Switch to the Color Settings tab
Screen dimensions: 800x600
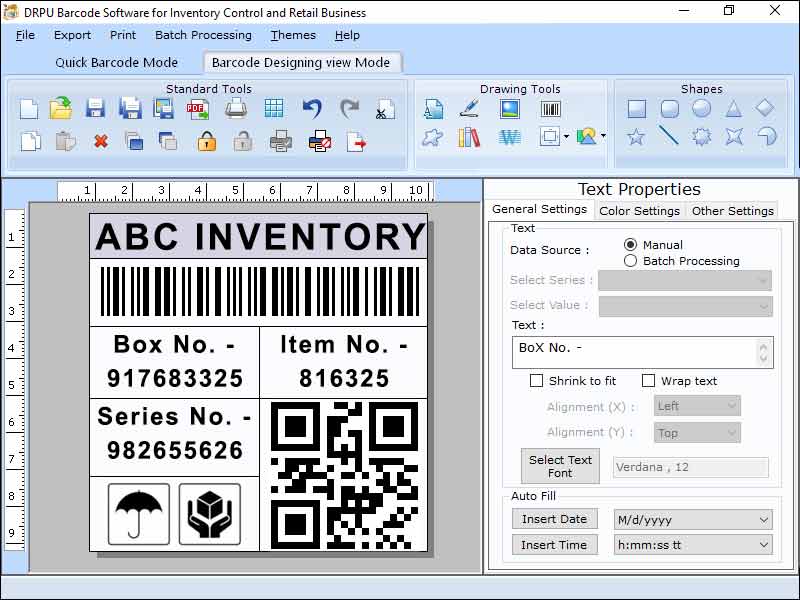point(640,210)
